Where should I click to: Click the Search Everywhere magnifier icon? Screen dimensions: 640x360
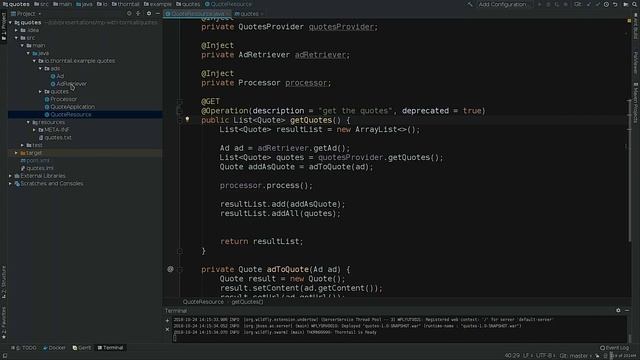(635, 4)
